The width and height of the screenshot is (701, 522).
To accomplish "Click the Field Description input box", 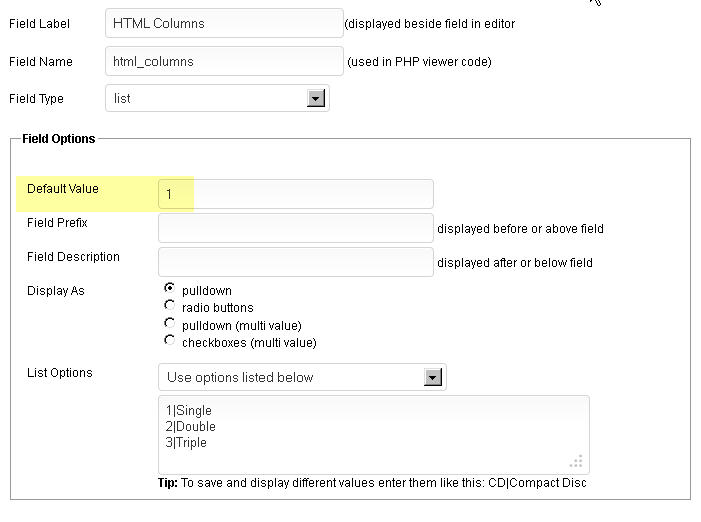I will coord(295,262).
